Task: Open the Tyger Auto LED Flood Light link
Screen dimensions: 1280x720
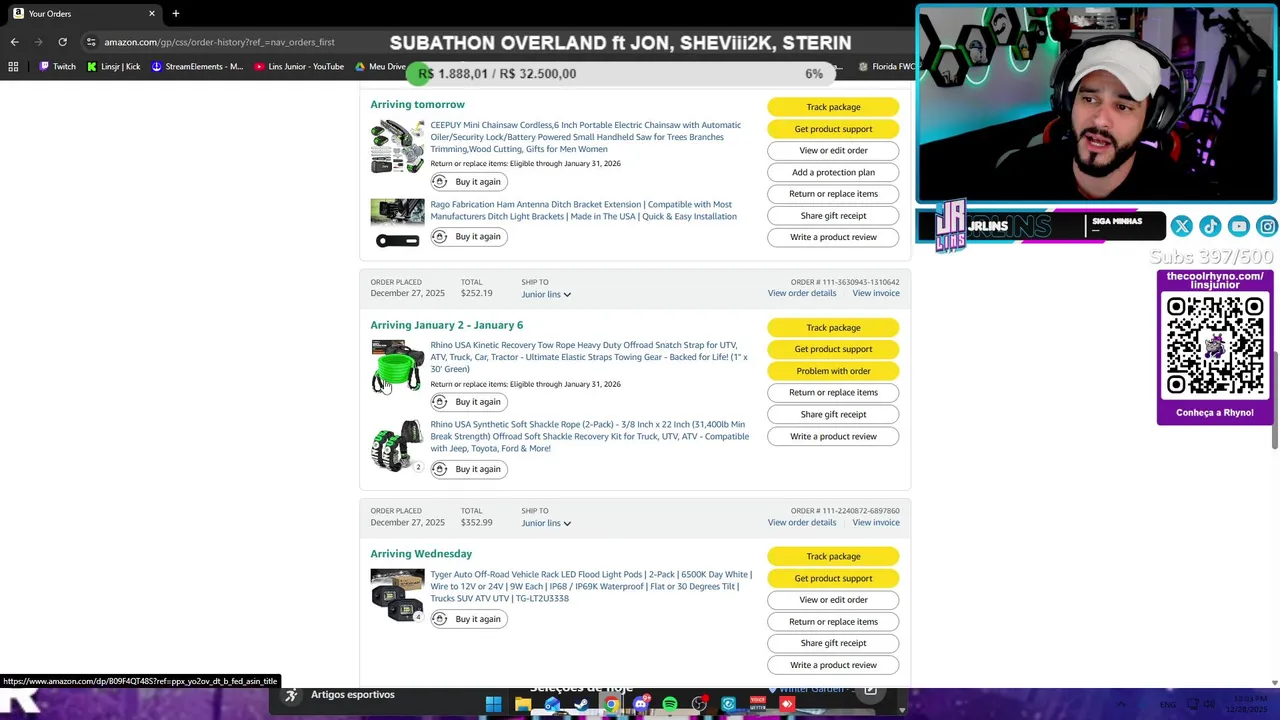Action: pos(591,586)
